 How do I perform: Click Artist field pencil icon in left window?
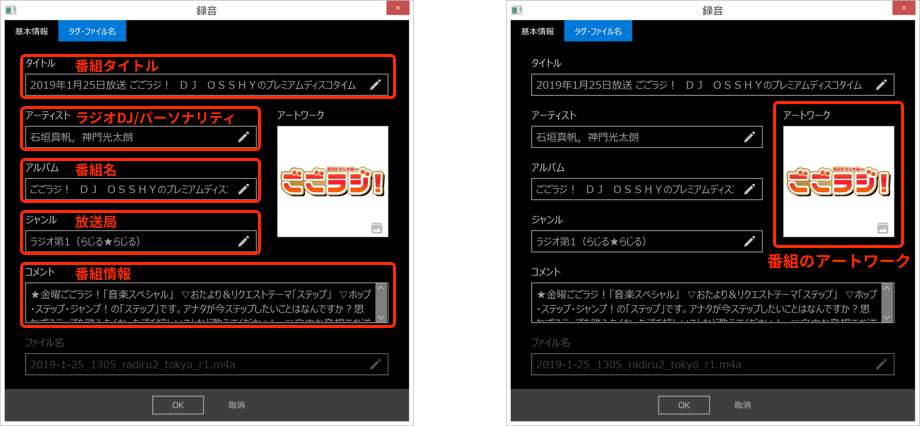pyautogui.click(x=243, y=137)
